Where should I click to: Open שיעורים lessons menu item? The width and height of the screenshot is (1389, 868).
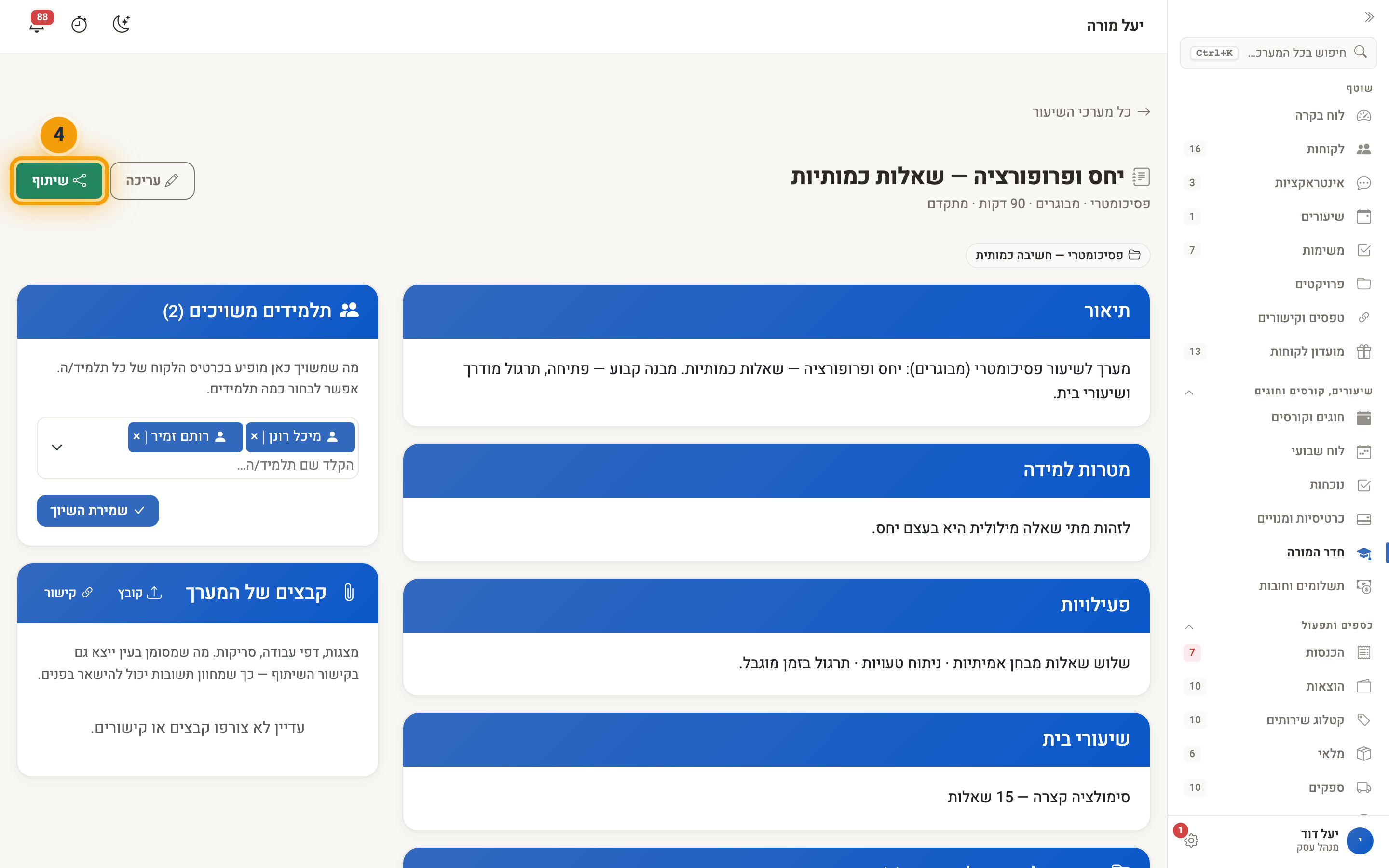[1278, 217]
